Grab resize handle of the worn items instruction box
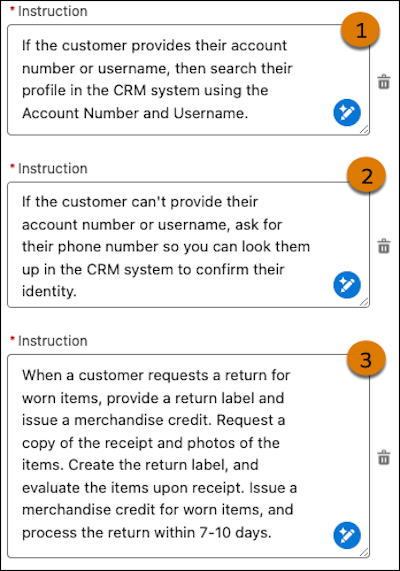The image size is (400, 571). click(364, 552)
